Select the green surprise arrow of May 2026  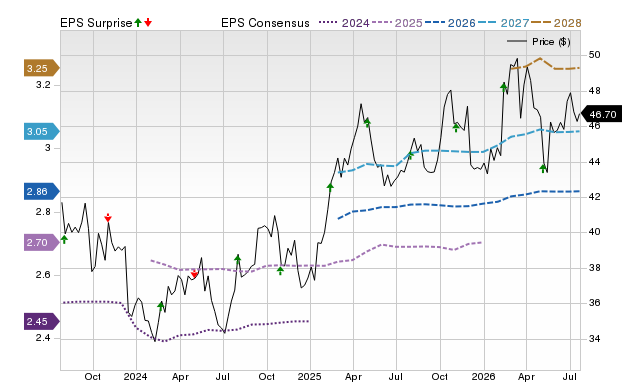pos(543,168)
